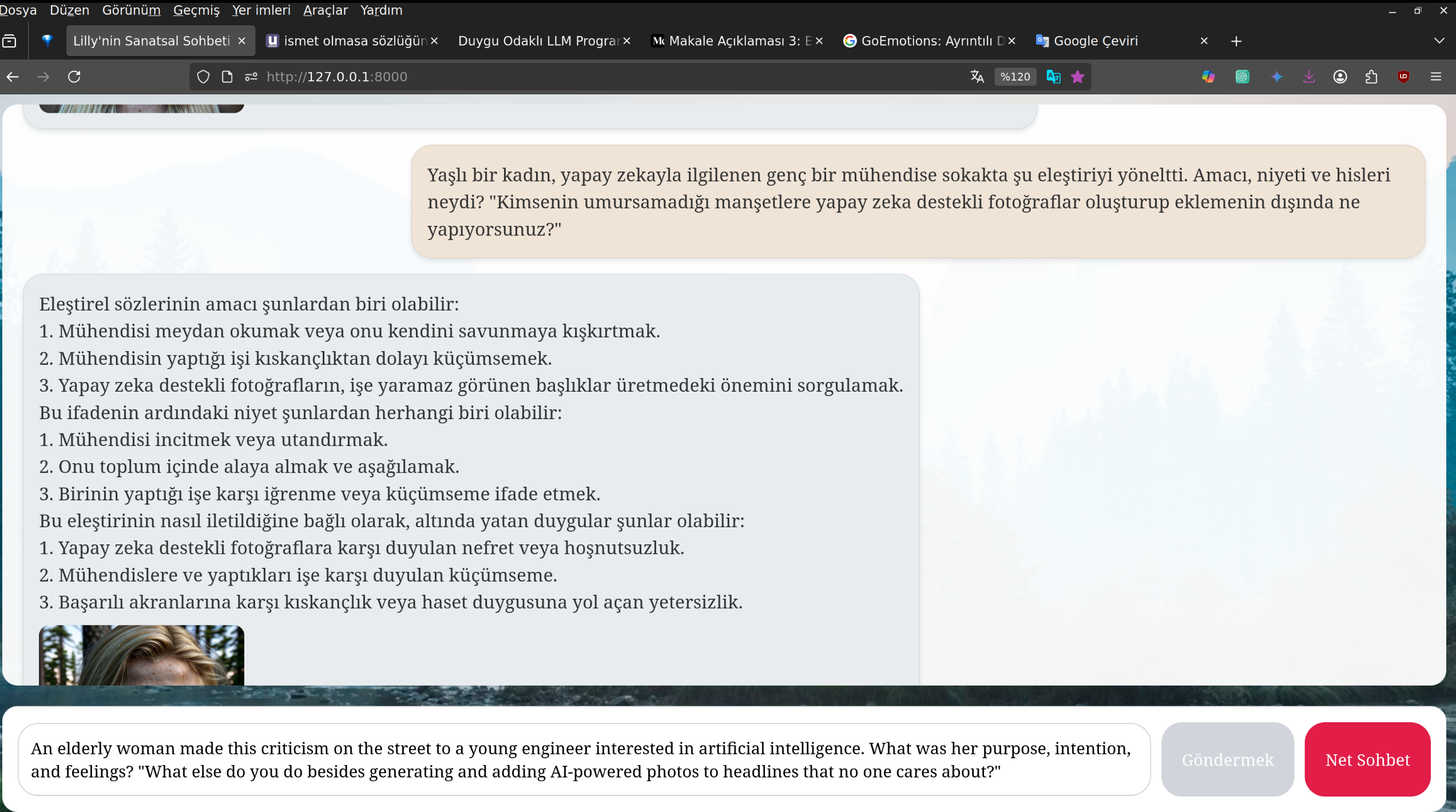Image resolution: width=1456 pixels, height=812 pixels.
Task: Click the cropped image at top of chat
Action: [141, 108]
